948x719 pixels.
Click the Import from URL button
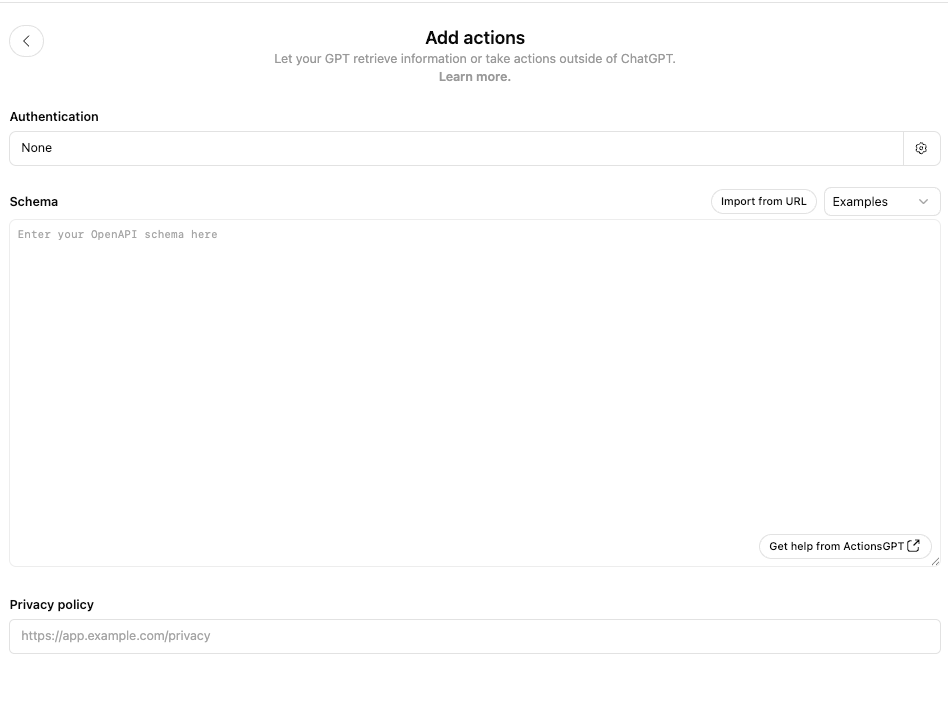coord(763,201)
